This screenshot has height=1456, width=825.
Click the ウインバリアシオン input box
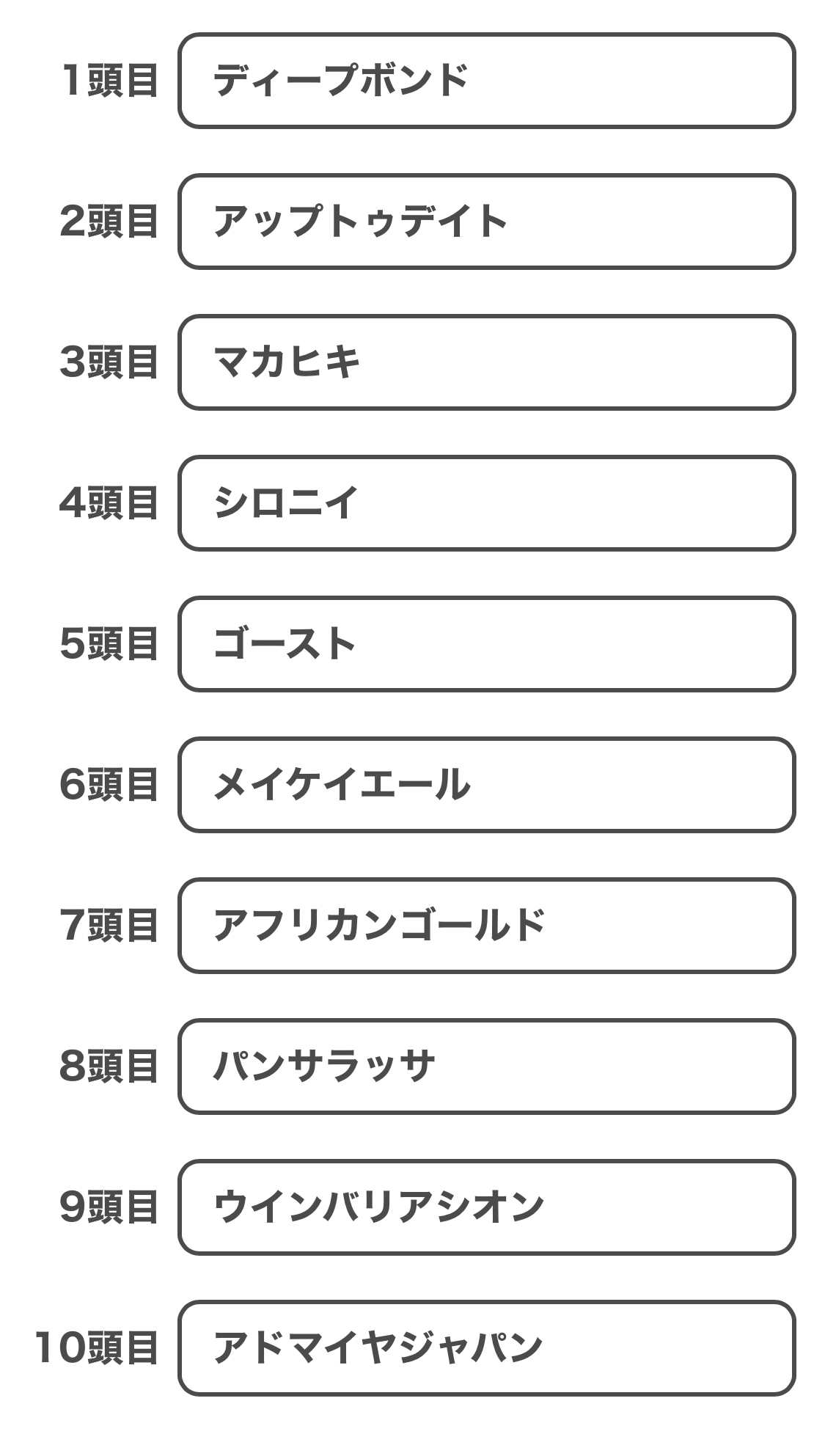[x=486, y=1207]
